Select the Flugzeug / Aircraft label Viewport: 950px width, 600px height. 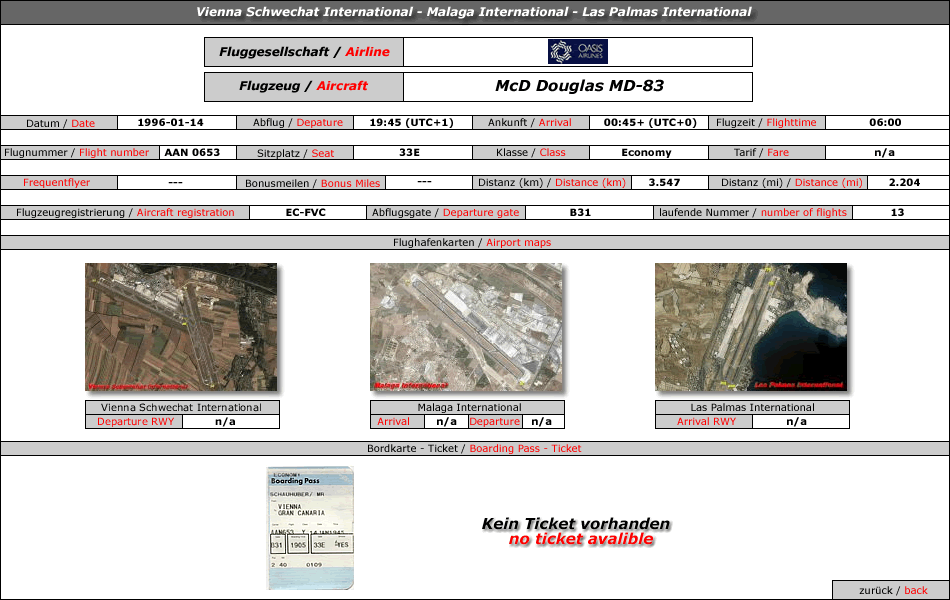coord(304,86)
